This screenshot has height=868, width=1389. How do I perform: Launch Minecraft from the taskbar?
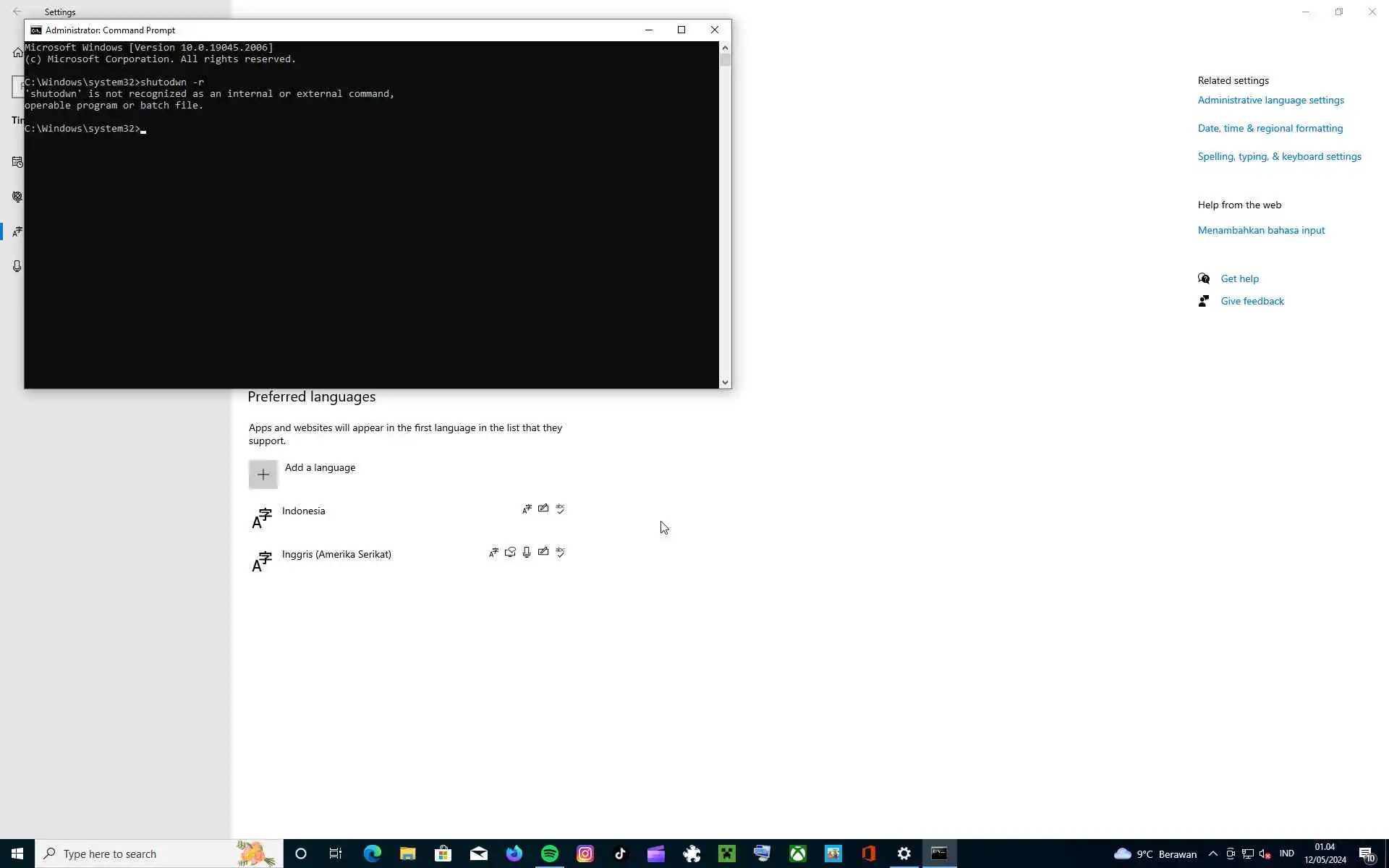[x=727, y=854]
